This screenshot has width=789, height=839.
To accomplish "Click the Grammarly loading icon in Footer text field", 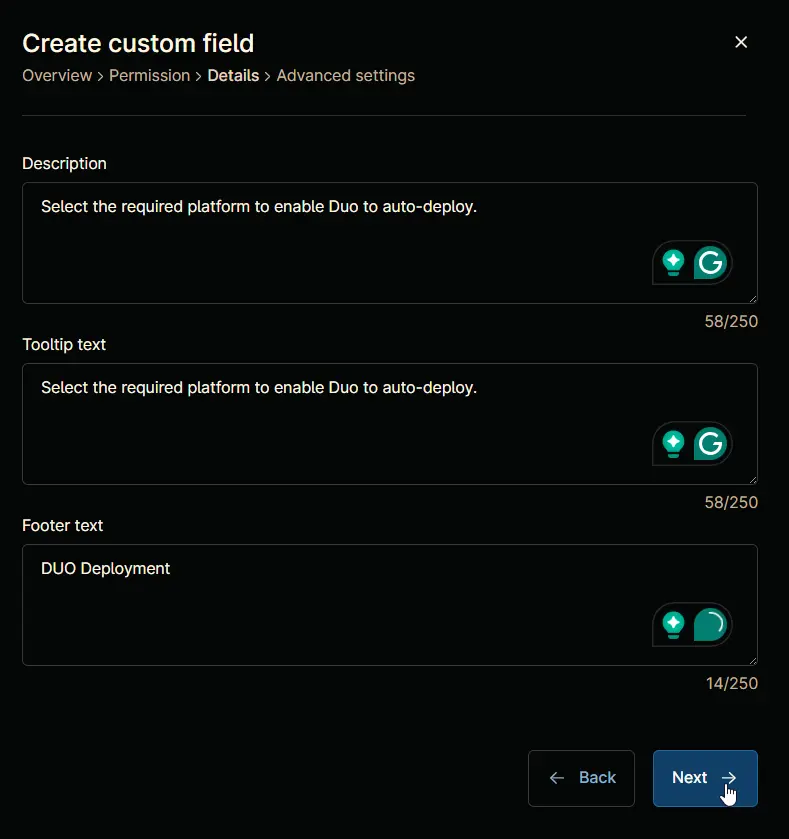I will [x=710, y=624].
